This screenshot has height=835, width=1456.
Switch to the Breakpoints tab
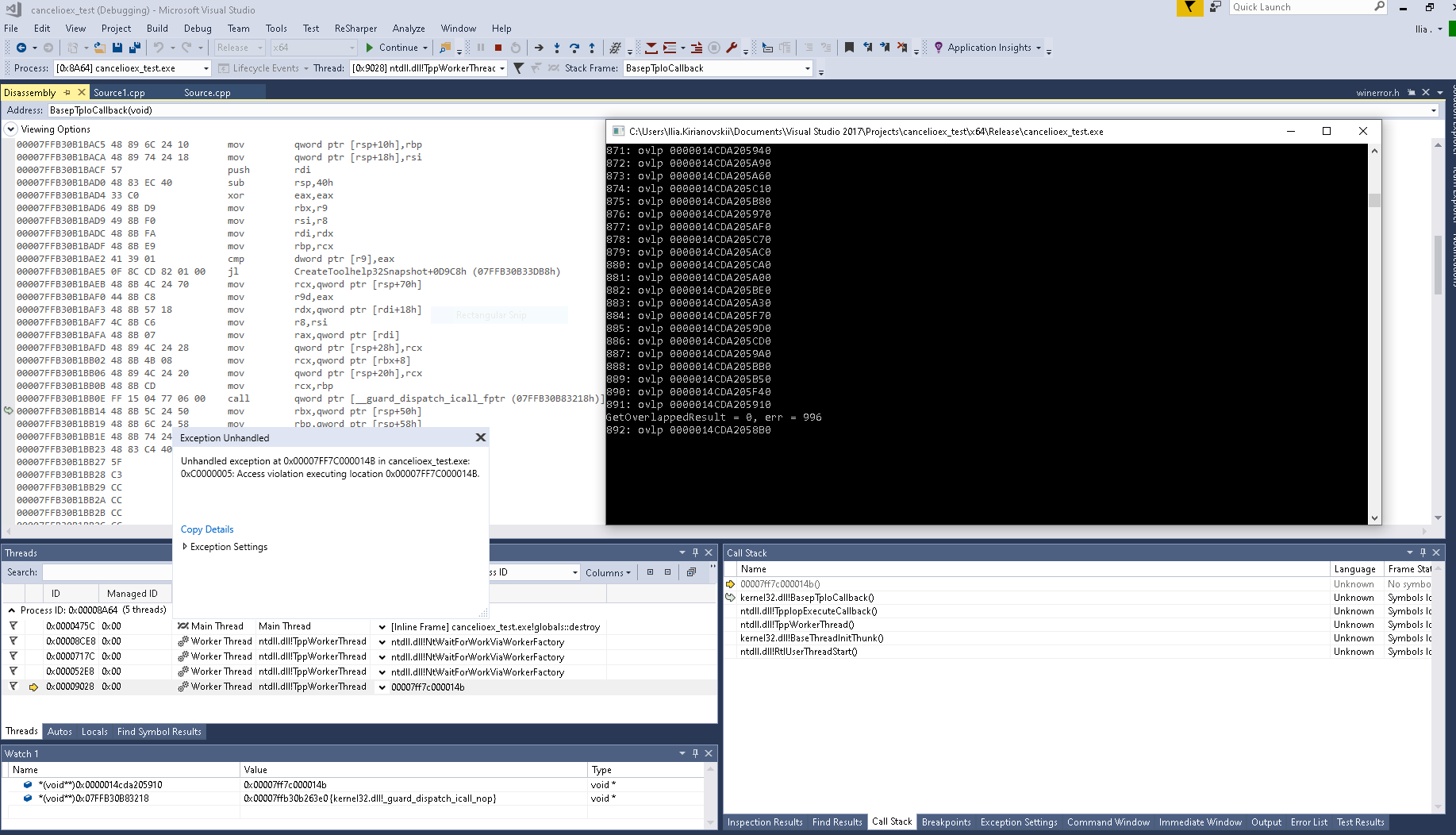(x=946, y=822)
